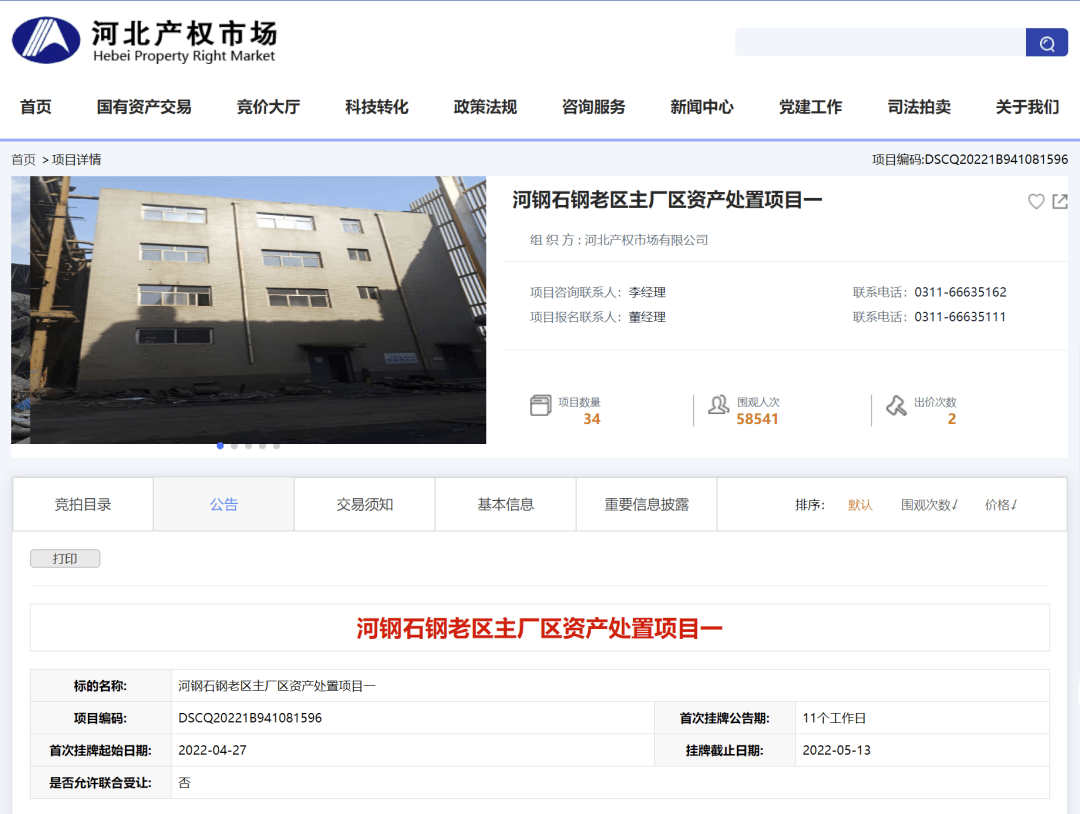Open 咨询服务 navigation item
Screen dimensions: 1080x814
[x=593, y=107]
